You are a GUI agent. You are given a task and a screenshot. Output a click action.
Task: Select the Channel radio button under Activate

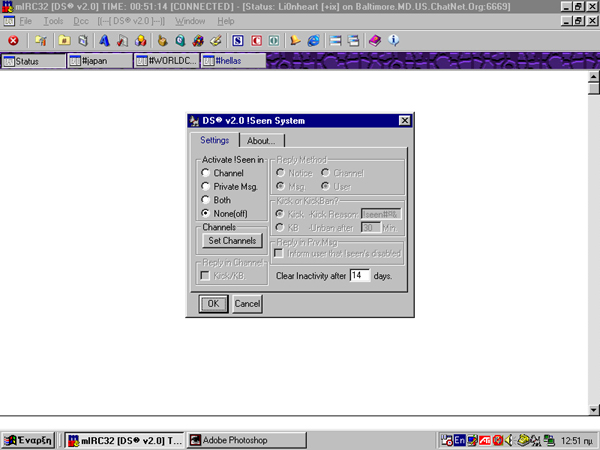coord(205,173)
